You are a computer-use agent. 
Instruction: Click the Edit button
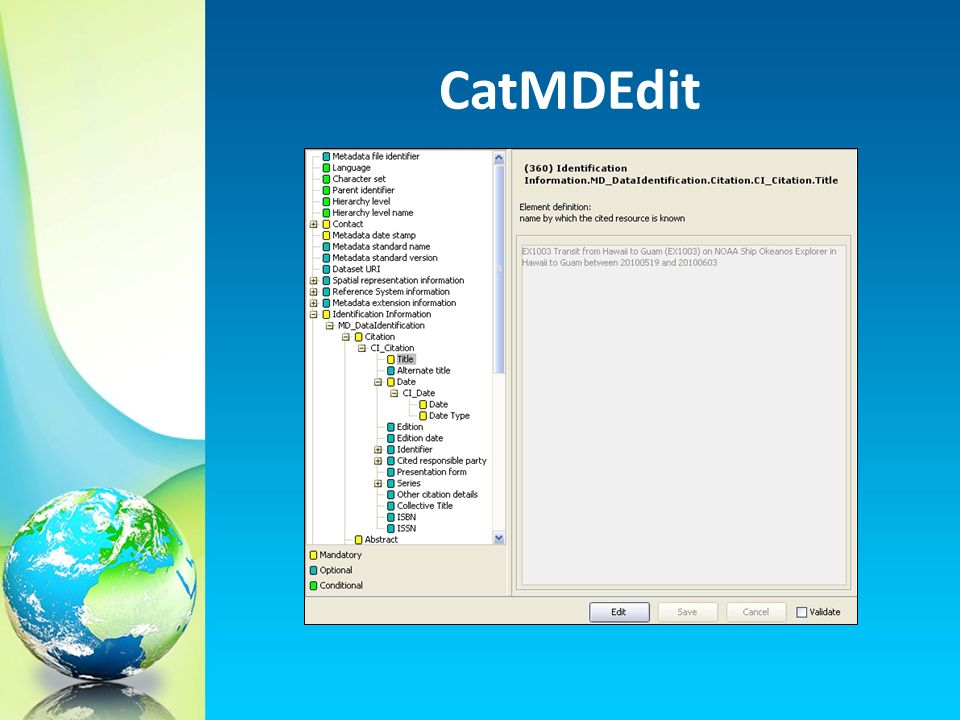point(619,612)
